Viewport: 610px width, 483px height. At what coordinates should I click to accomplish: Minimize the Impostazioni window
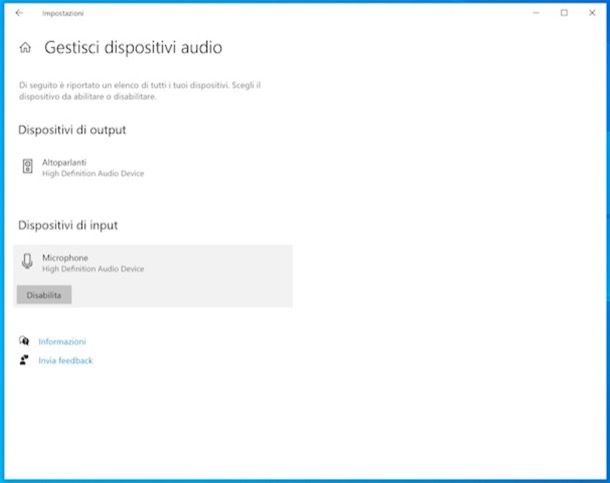(536, 13)
